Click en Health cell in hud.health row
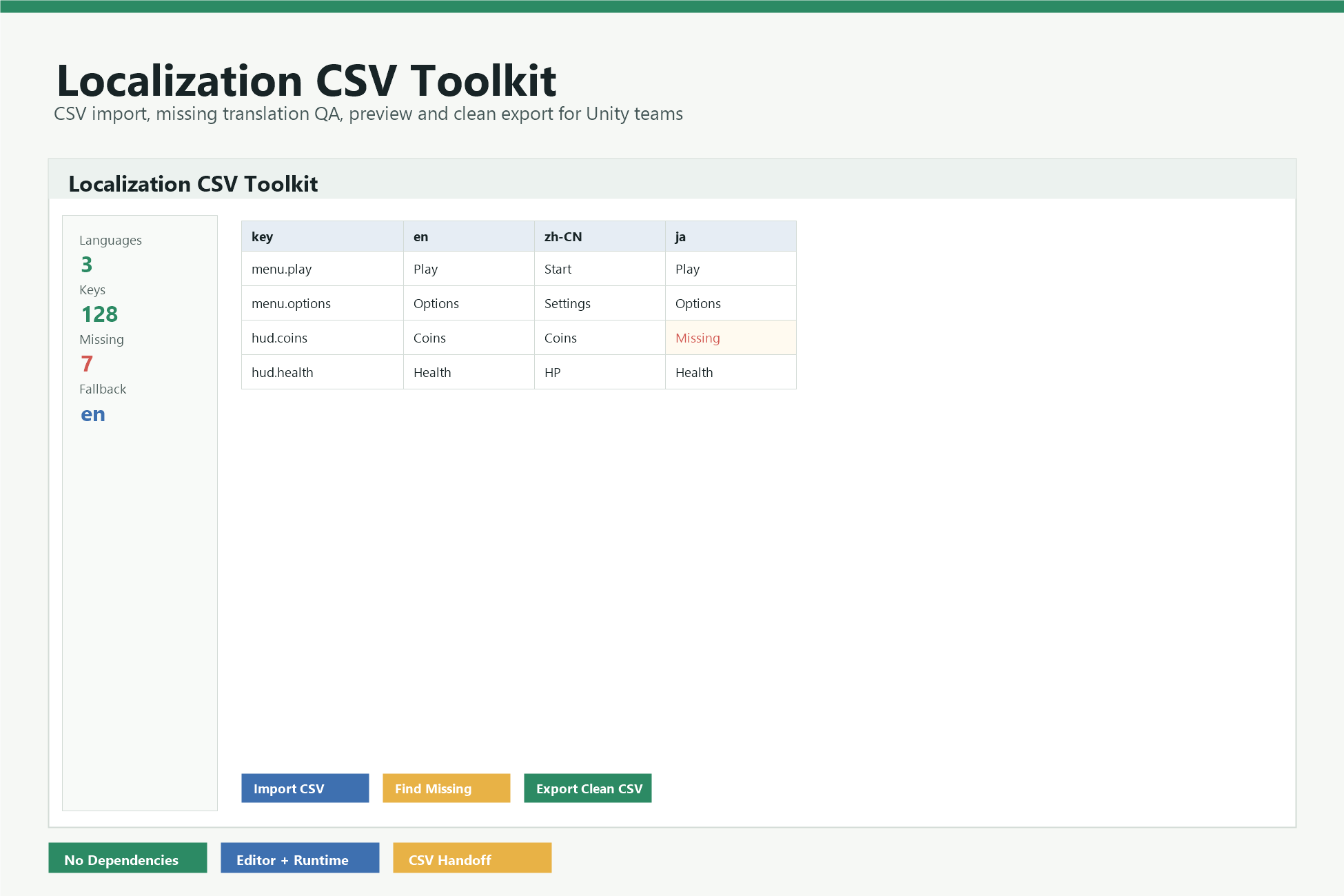Screen dimensions: 1344x896 click(x=469, y=372)
